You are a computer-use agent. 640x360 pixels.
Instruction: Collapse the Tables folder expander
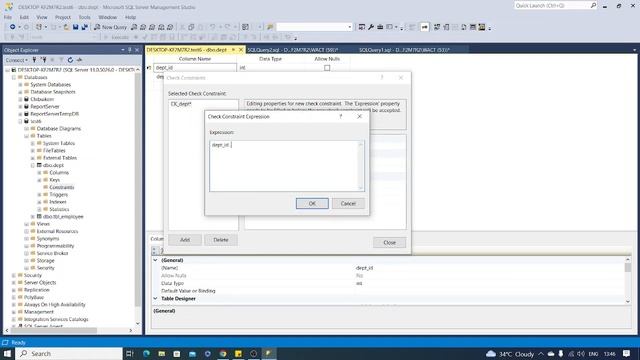pyautogui.click(x=27, y=136)
